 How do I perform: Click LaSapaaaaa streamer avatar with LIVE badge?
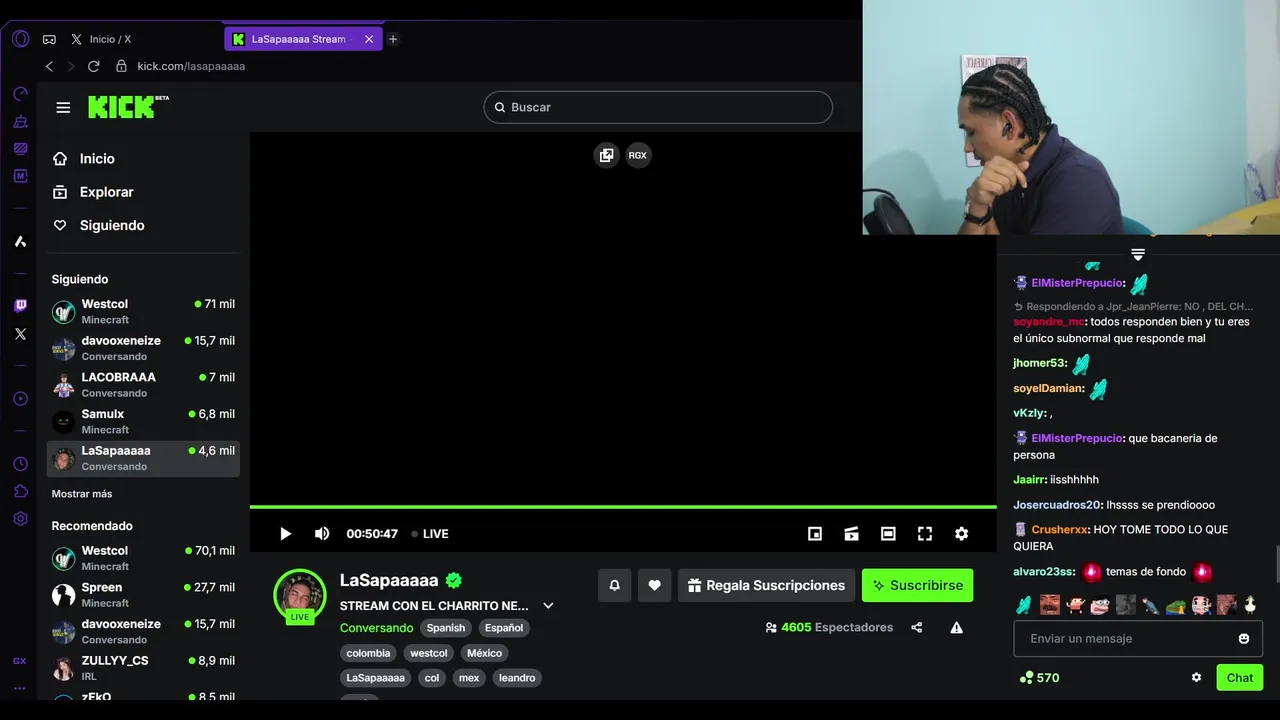pos(300,596)
